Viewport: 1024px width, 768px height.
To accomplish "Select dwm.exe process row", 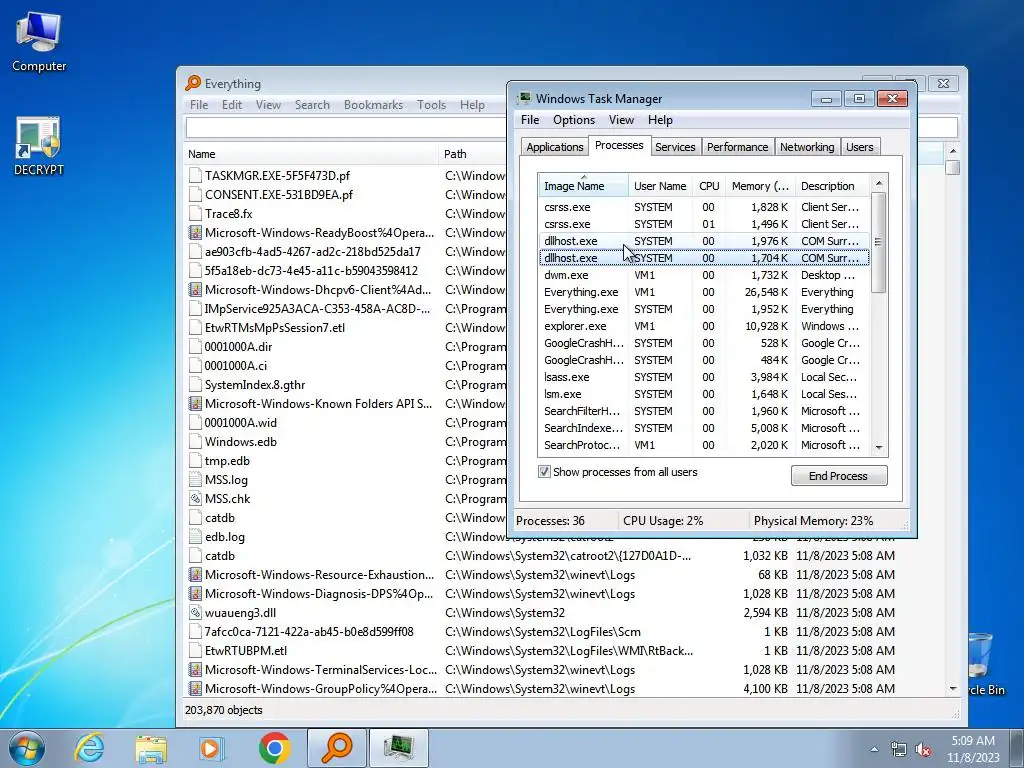I will tap(703, 275).
